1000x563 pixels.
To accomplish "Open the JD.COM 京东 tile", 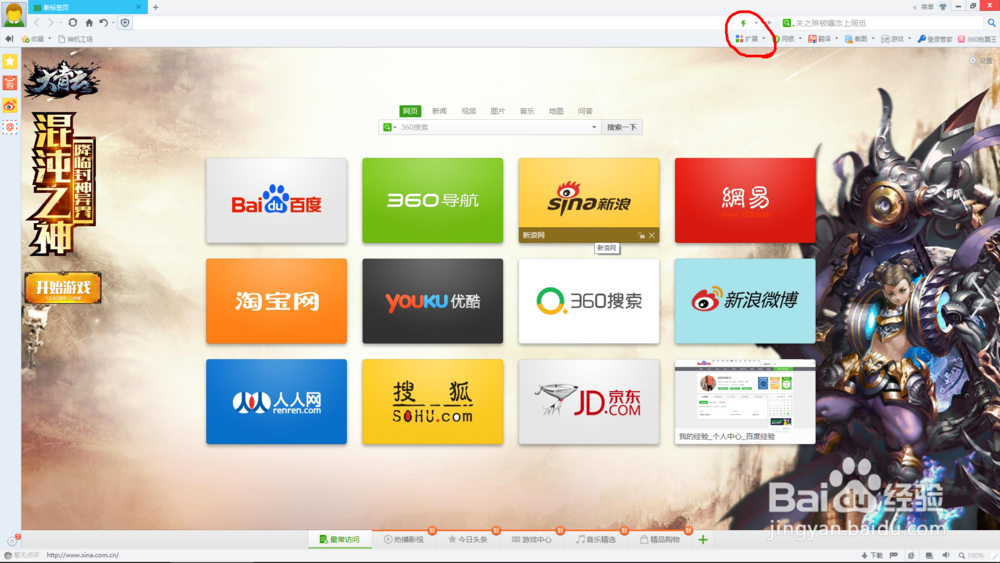I will tap(589, 402).
